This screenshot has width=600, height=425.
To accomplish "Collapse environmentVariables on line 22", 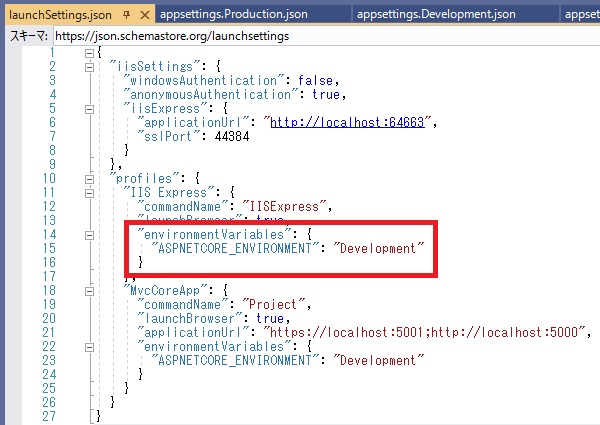I will [89, 347].
